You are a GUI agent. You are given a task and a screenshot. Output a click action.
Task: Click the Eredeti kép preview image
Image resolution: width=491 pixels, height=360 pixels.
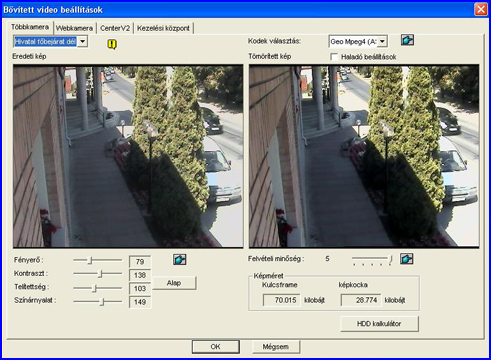[x=128, y=156]
